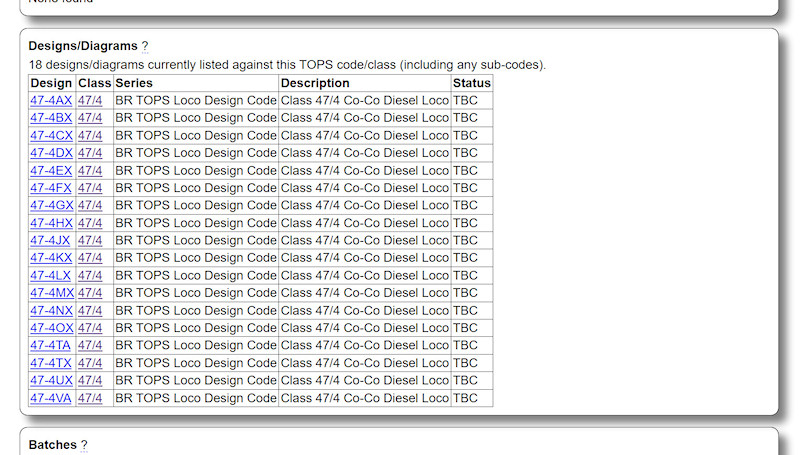Viewport: 800px width, 455px height.
Task: View the 47-4GX design page
Action: [x=51, y=205]
